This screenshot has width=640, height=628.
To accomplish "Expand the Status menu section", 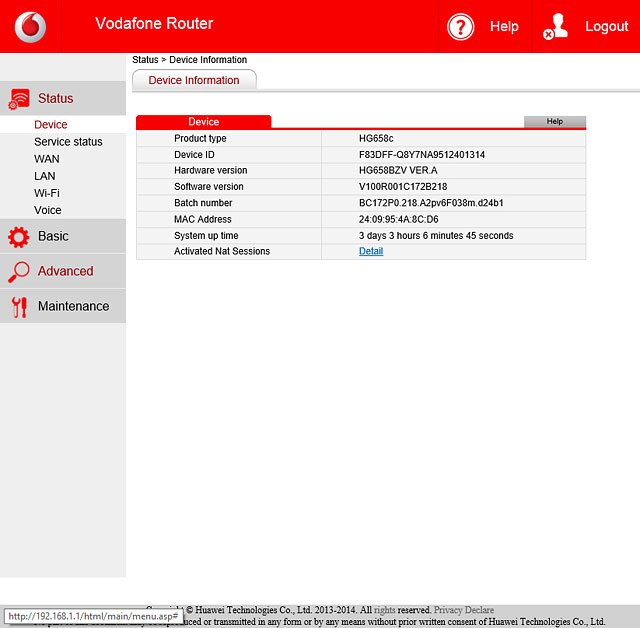I will tap(63, 98).
